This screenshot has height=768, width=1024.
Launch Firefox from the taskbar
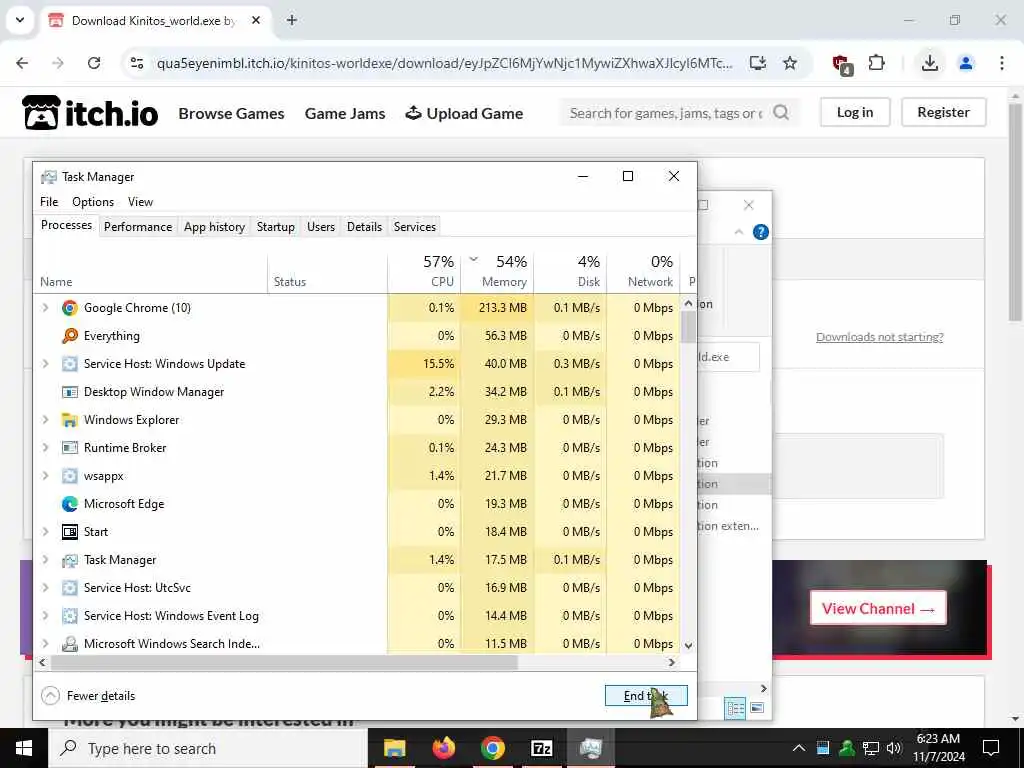(444, 748)
